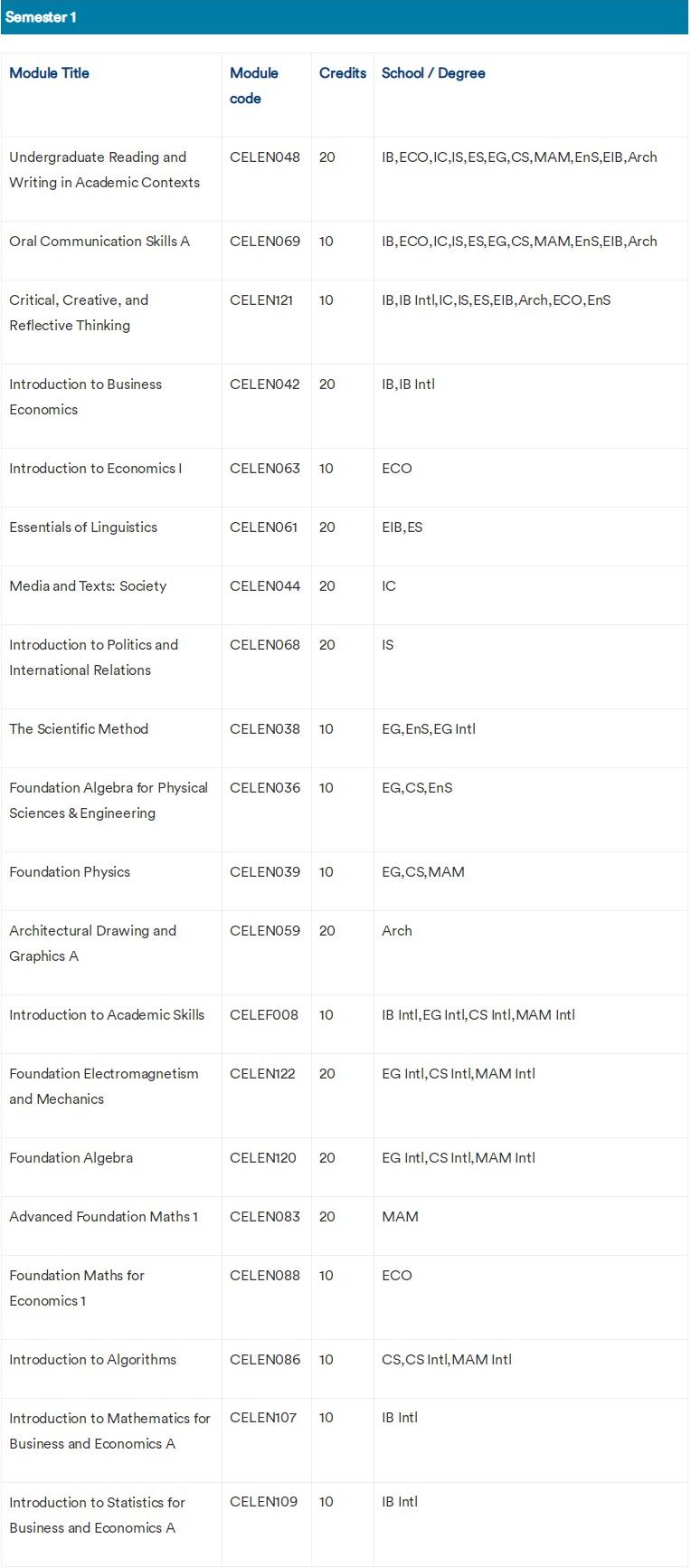Select The Scientific Method module title
Viewport: 691px width, 1568px height.
pyautogui.click(x=79, y=729)
